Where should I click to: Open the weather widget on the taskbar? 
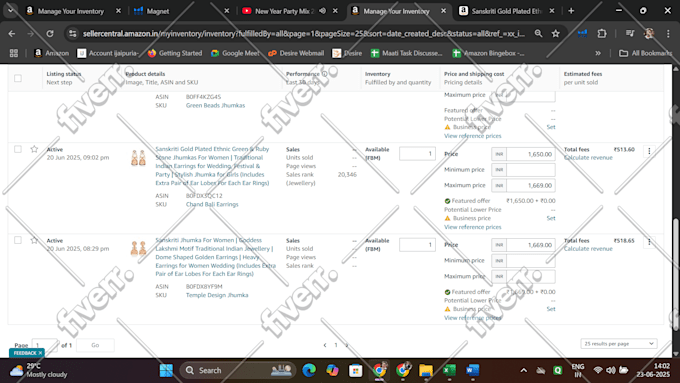[38, 370]
